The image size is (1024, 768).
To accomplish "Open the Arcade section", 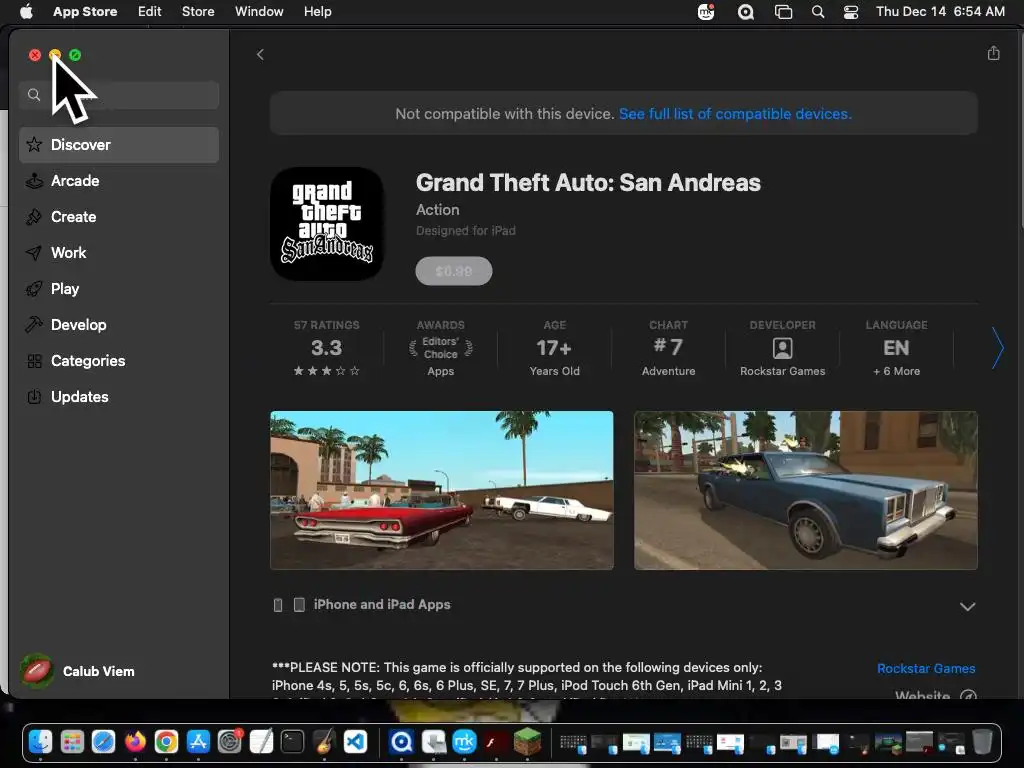I will tap(119, 181).
